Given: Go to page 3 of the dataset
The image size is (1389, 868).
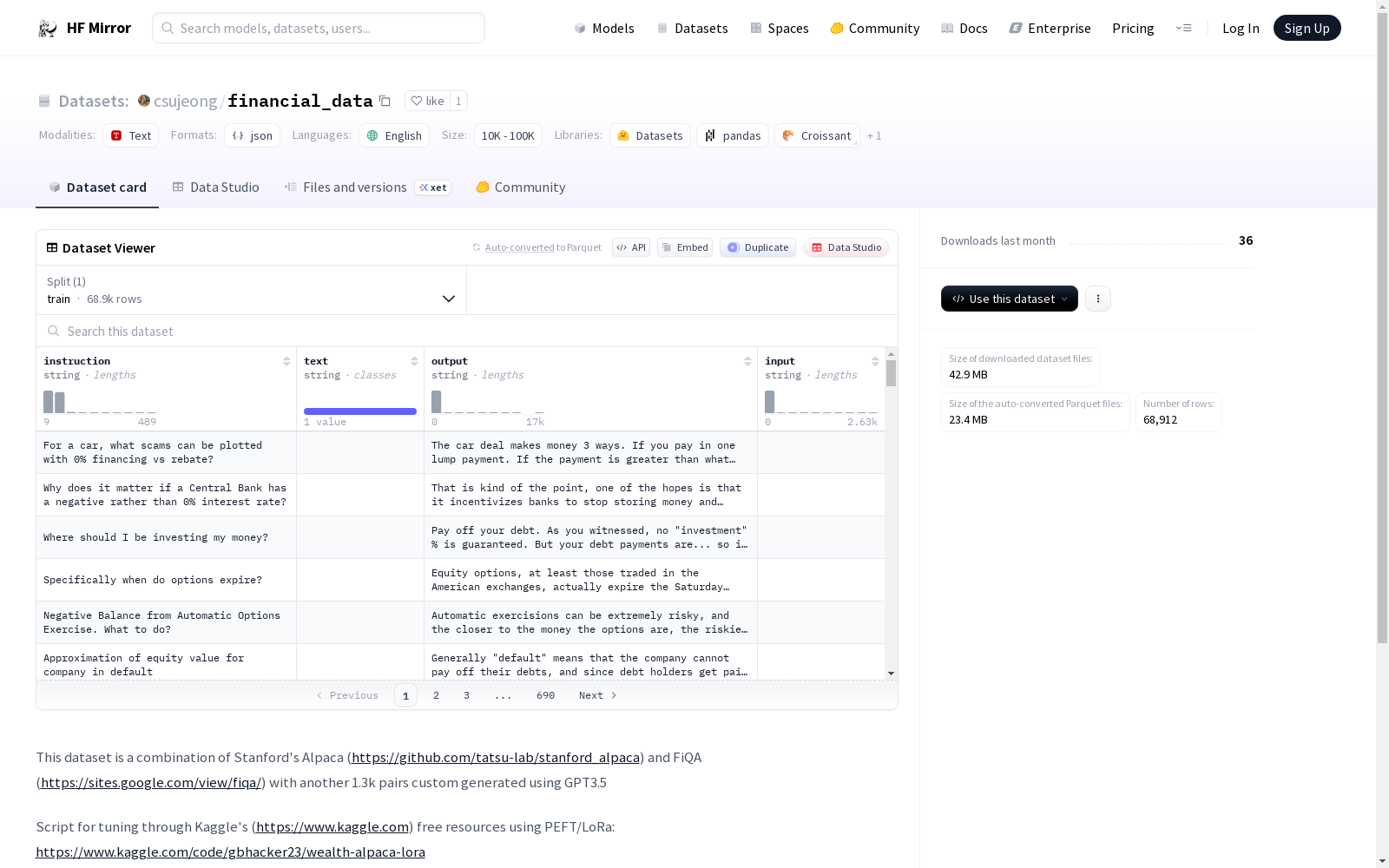Looking at the screenshot, I should (x=466, y=695).
